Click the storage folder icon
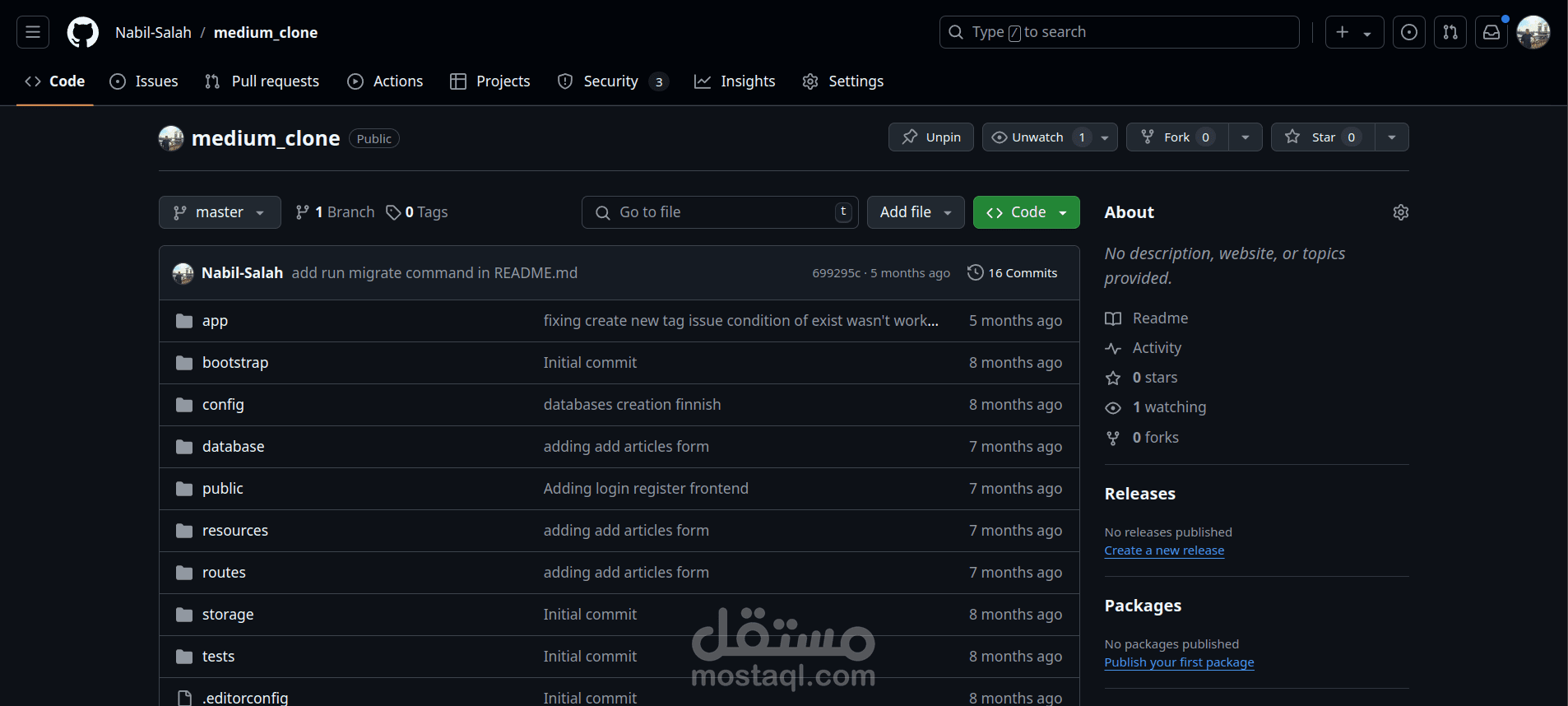The height and width of the screenshot is (706, 1568). pos(184,615)
